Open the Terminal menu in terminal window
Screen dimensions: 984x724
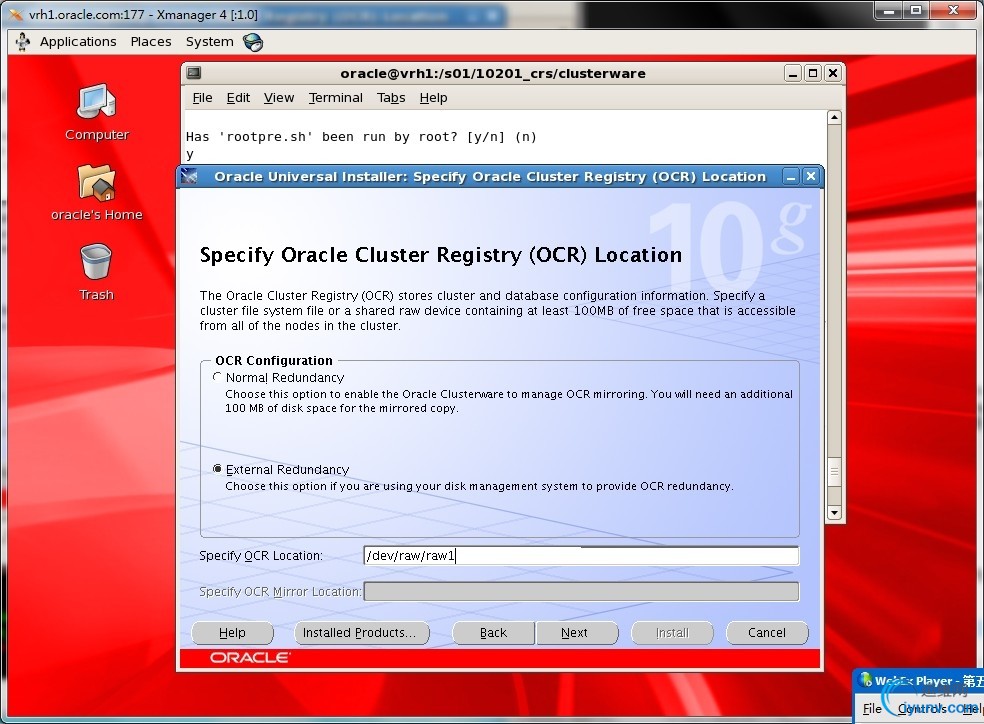[x=335, y=98]
